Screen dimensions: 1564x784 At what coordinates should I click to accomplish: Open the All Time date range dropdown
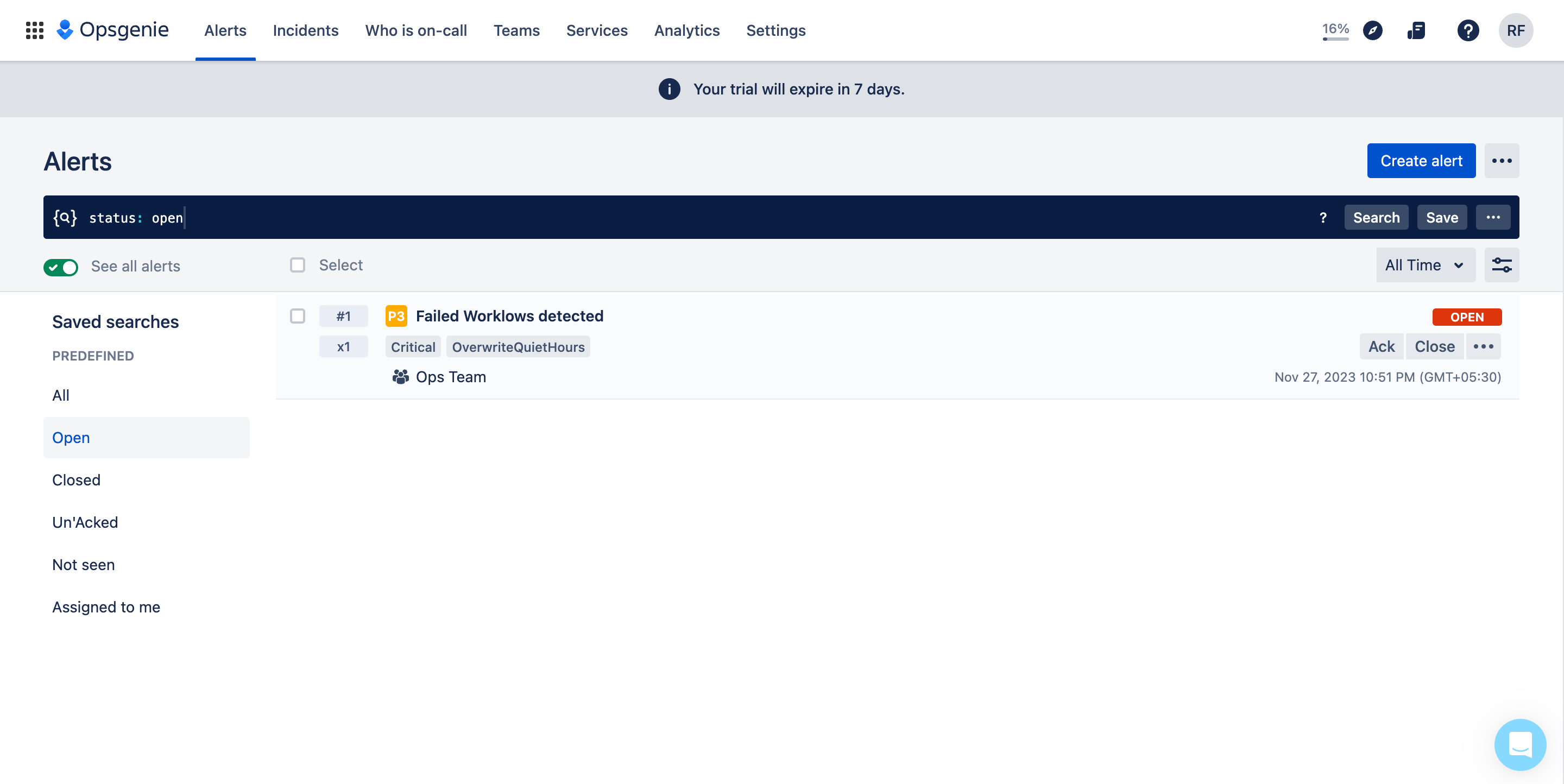1426,265
